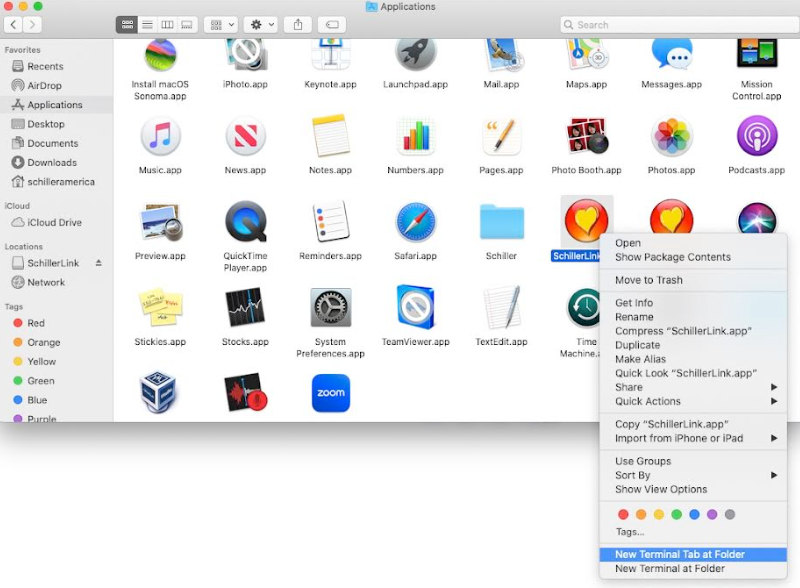Screen dimensions: 800x588
Task: Apply the green tag color in context menu
Action: pos(677,514)
